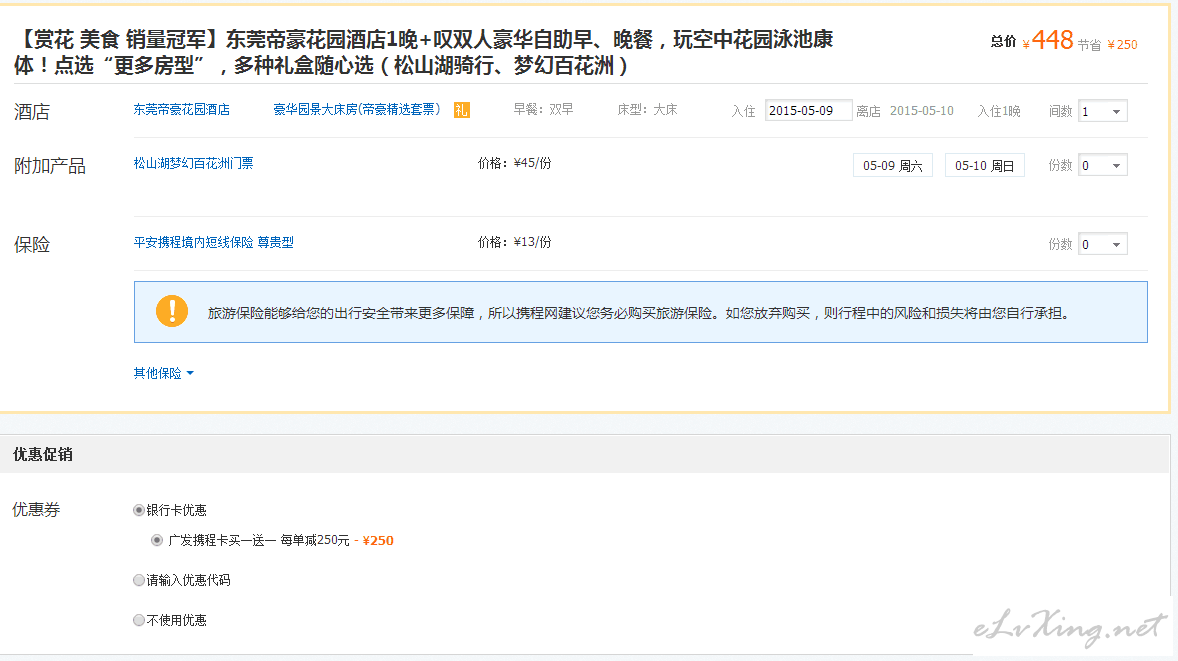Expand the 其他保险 section
The height and width of the screenshot is (661, 1178).
click(x=163, y=373)
